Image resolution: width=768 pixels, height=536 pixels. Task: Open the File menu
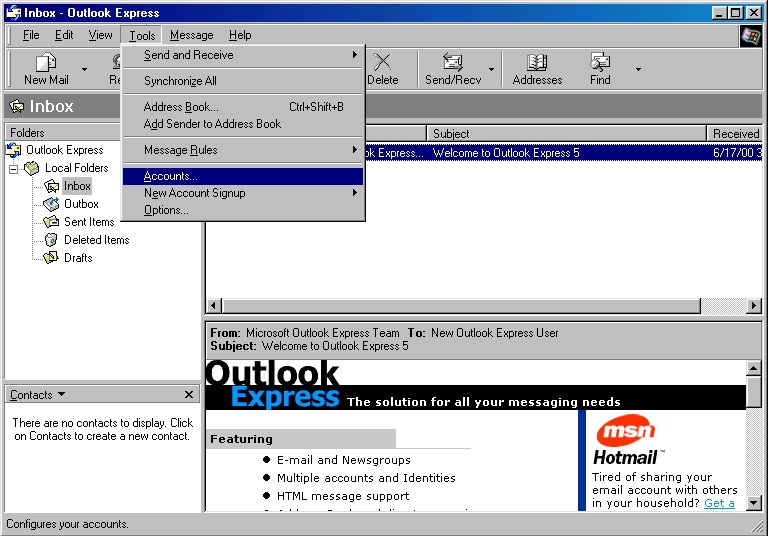(x=31, y=35)
